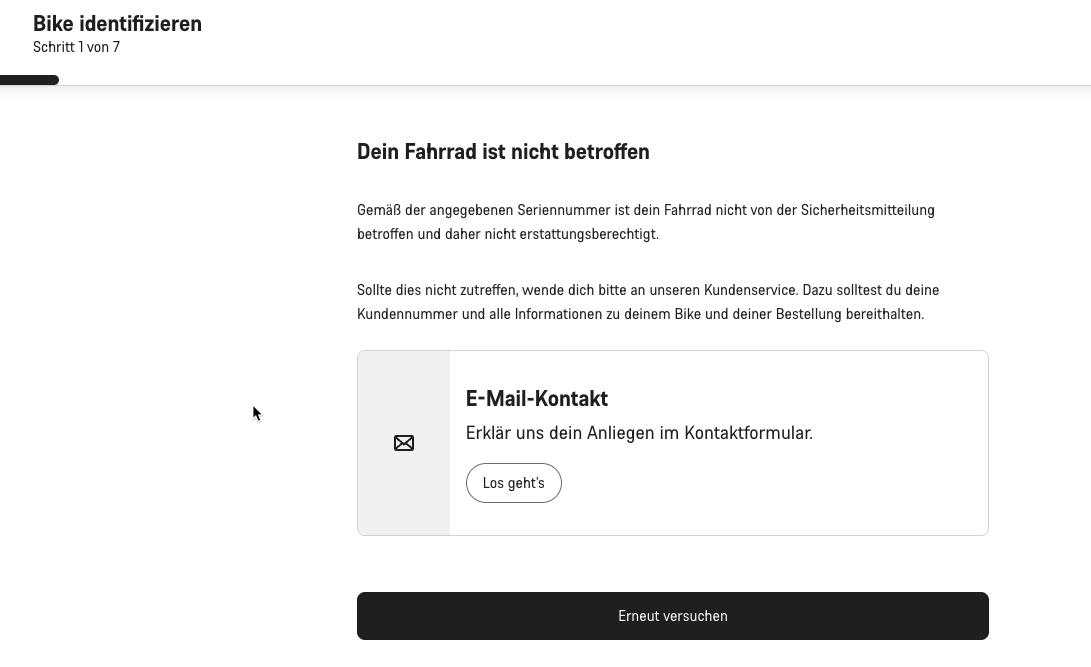Click the word Kundenservice in the paragraph
Viewport: 1091px width, 667px height.
tap(750, 290)
